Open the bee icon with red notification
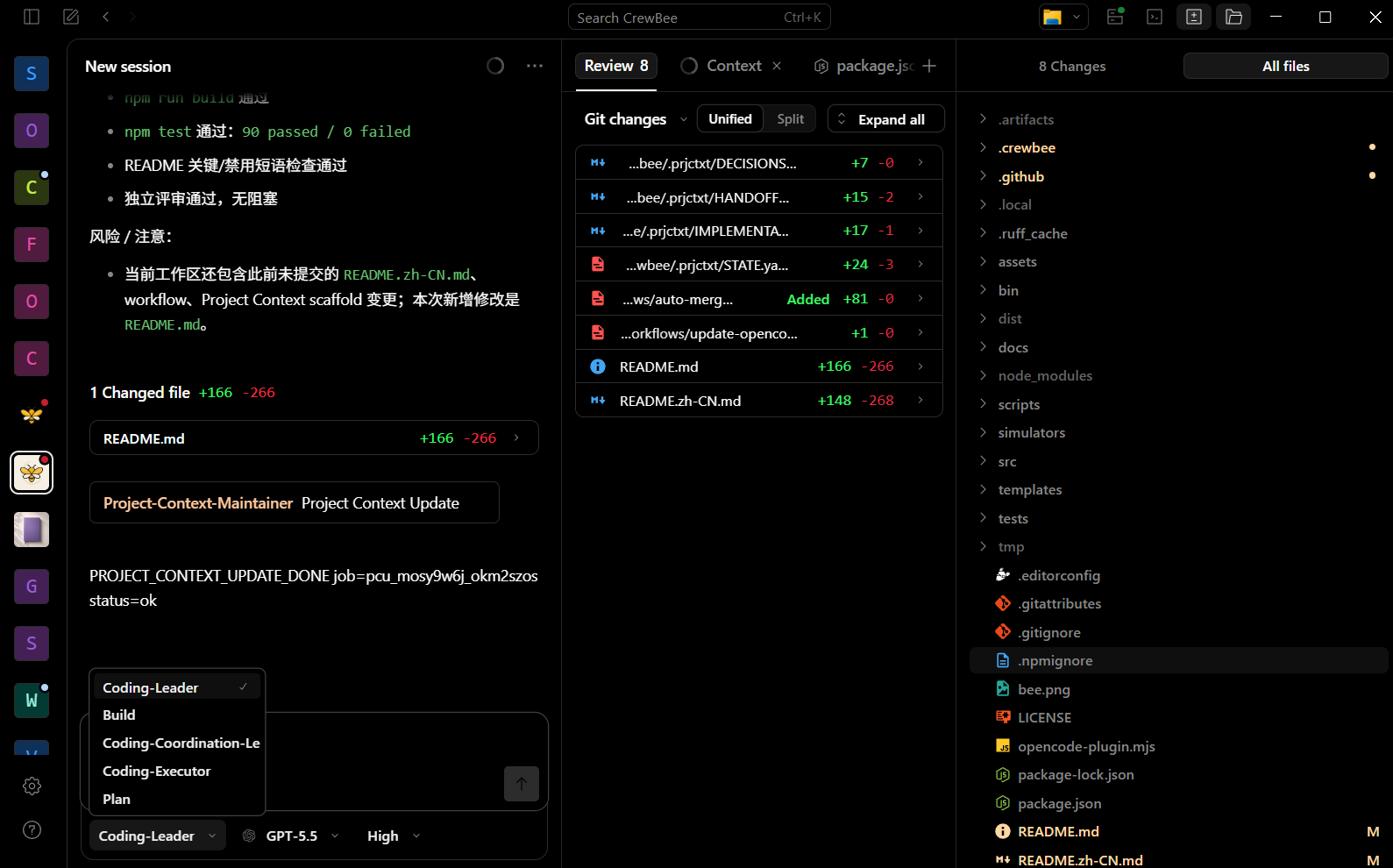This screenshot has height=868, width=1393. pos(32,416)
